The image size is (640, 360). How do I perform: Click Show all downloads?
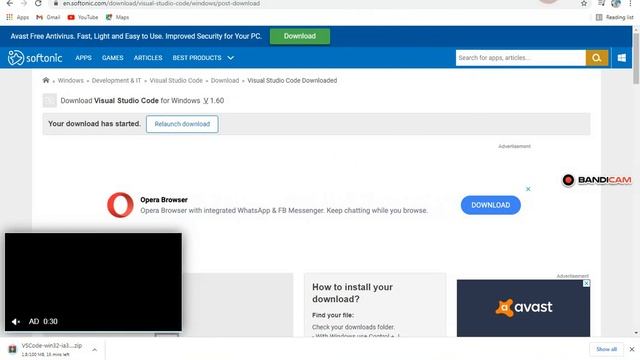tap(606, 349)
